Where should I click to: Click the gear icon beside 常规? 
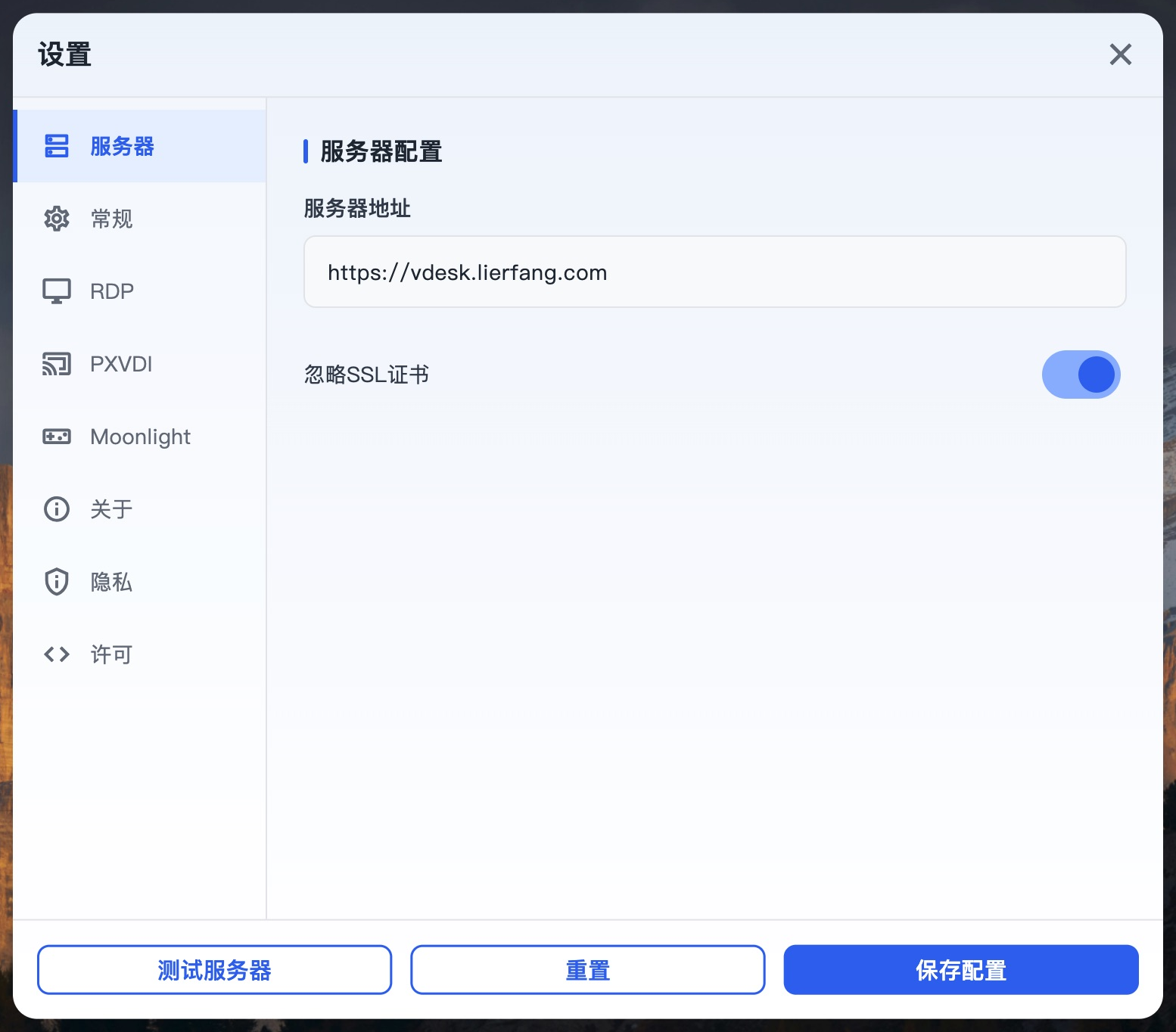tap(57, 219)
